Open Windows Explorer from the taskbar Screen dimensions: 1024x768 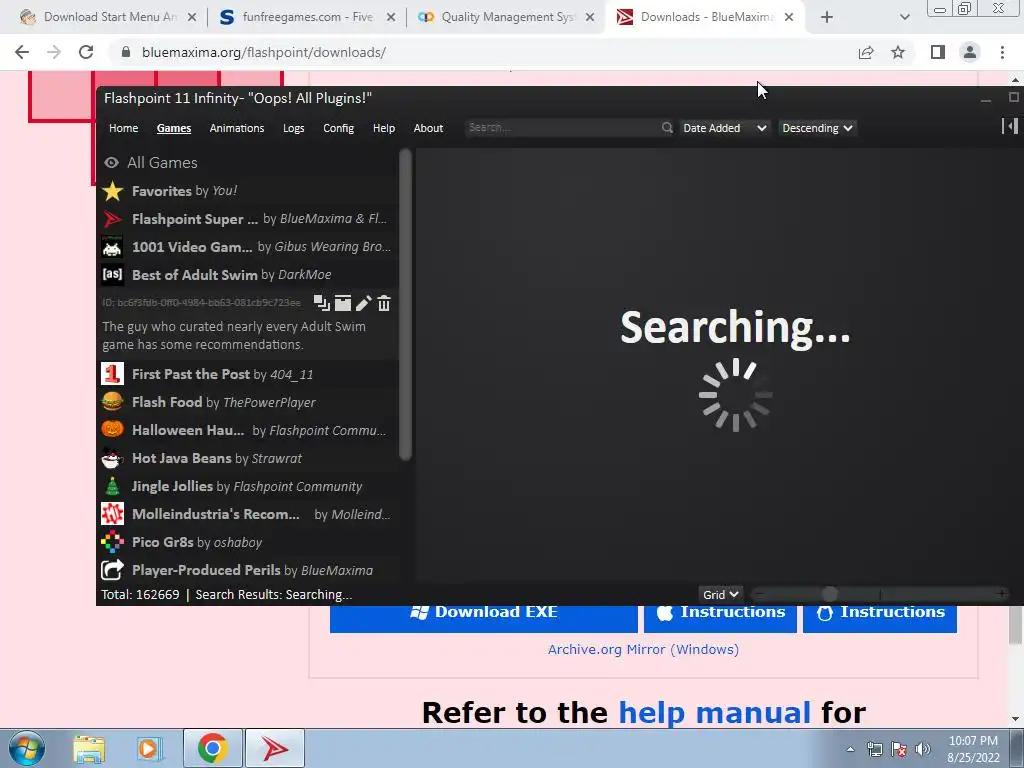coord(89,748)
